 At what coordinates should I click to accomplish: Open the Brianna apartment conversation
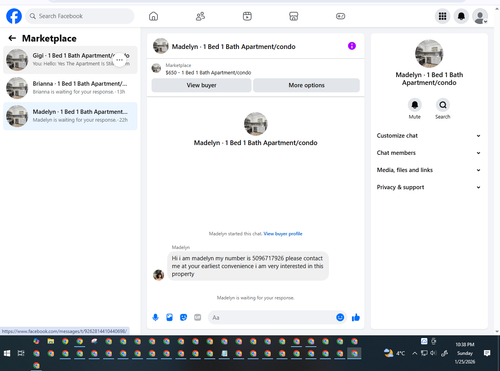pyautogui.click(x=70, y=88)
